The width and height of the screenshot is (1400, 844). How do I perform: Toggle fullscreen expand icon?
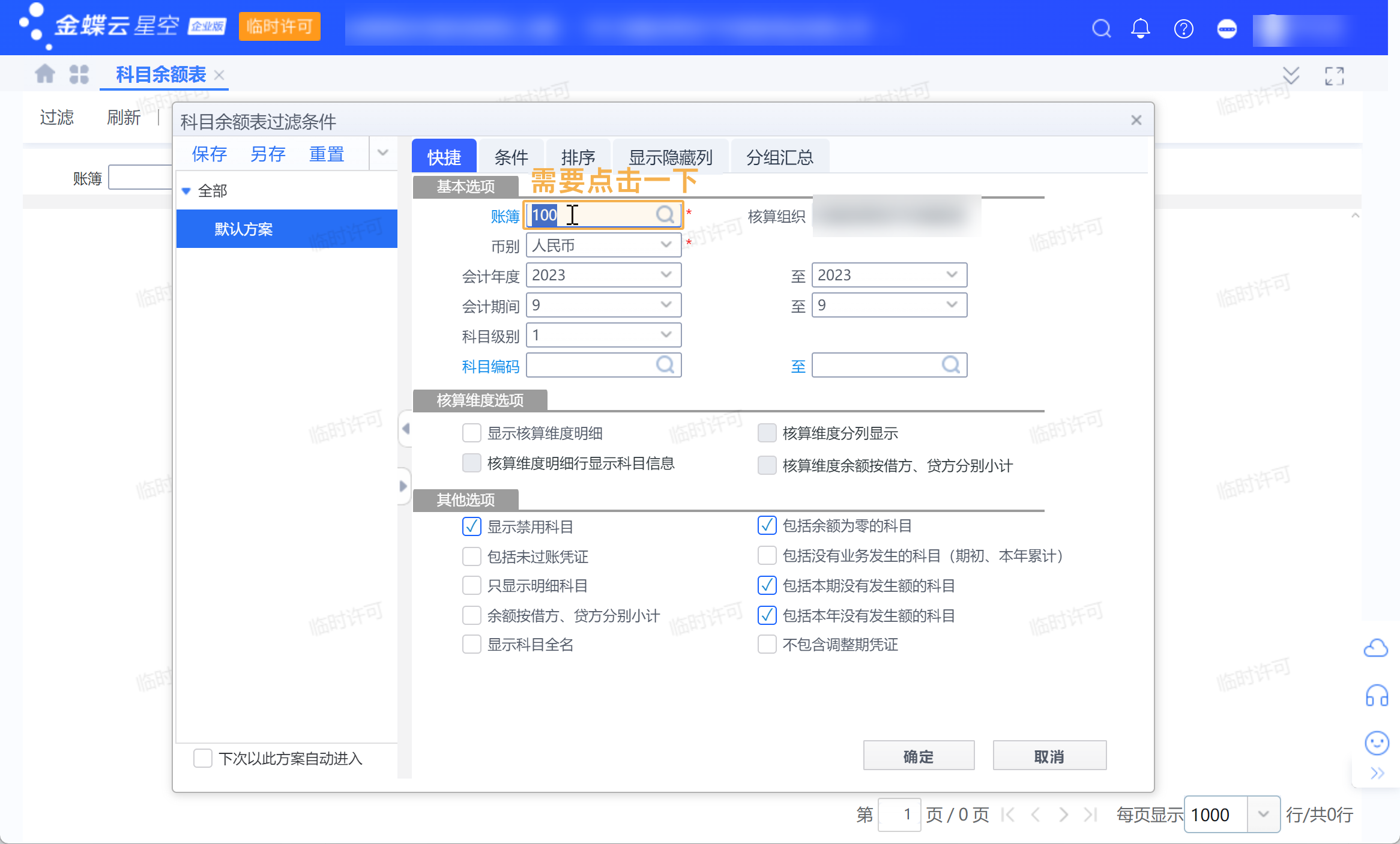(1334, 76)
